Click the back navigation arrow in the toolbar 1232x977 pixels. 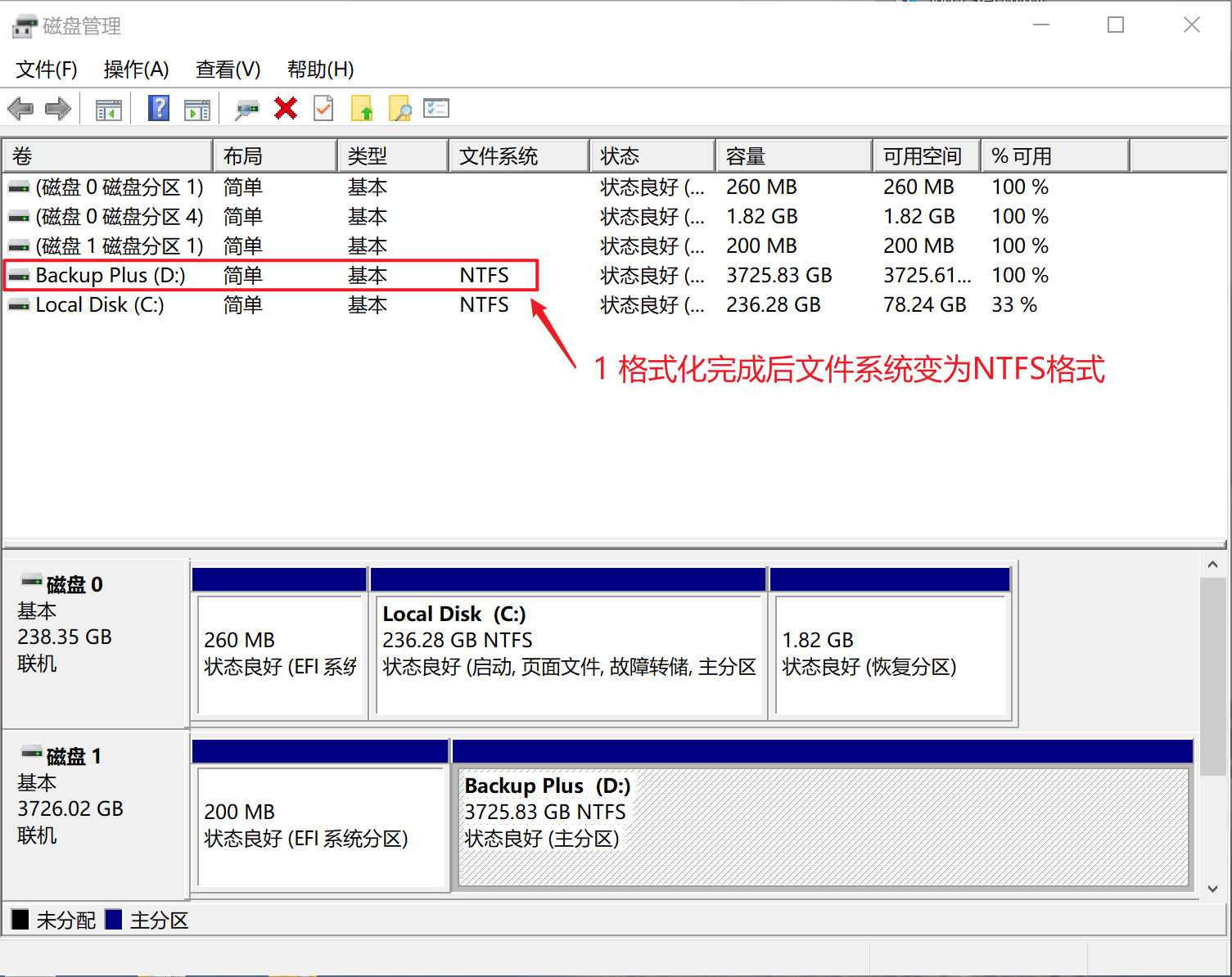tap(20, 108)
